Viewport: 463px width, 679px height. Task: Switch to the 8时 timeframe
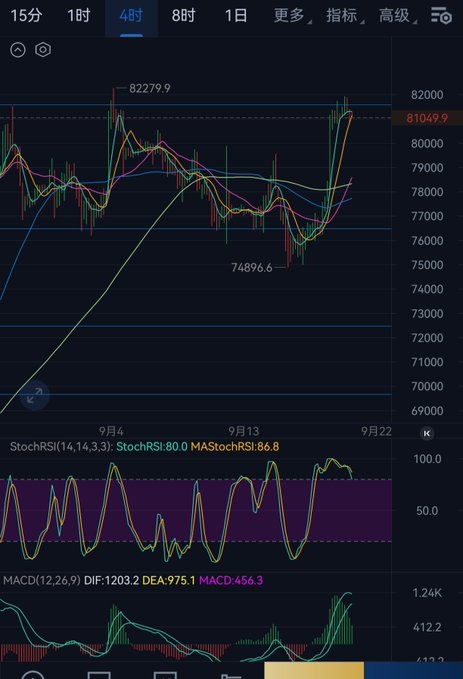(183, 16)
